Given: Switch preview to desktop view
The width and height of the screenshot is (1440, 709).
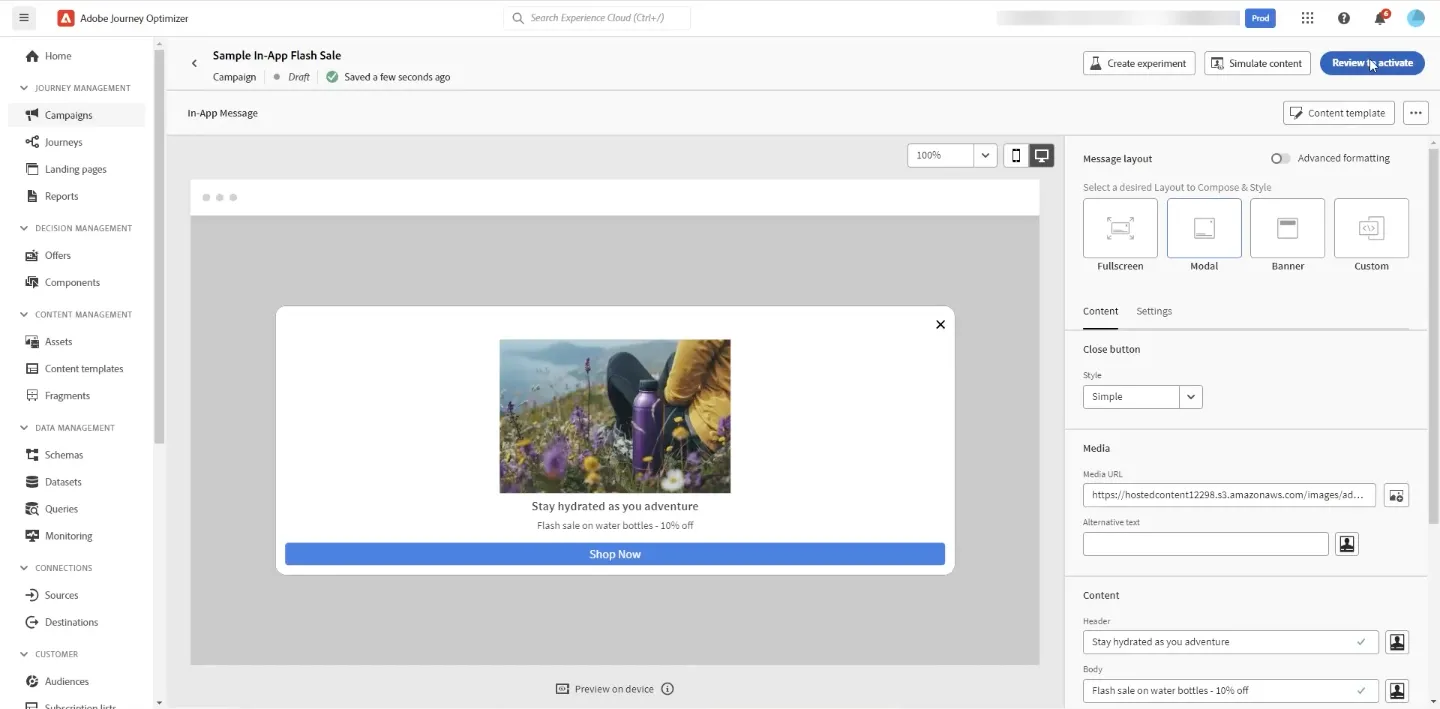Looking at the screenshot, I should pyautogui.click(x=1041, y=155).
